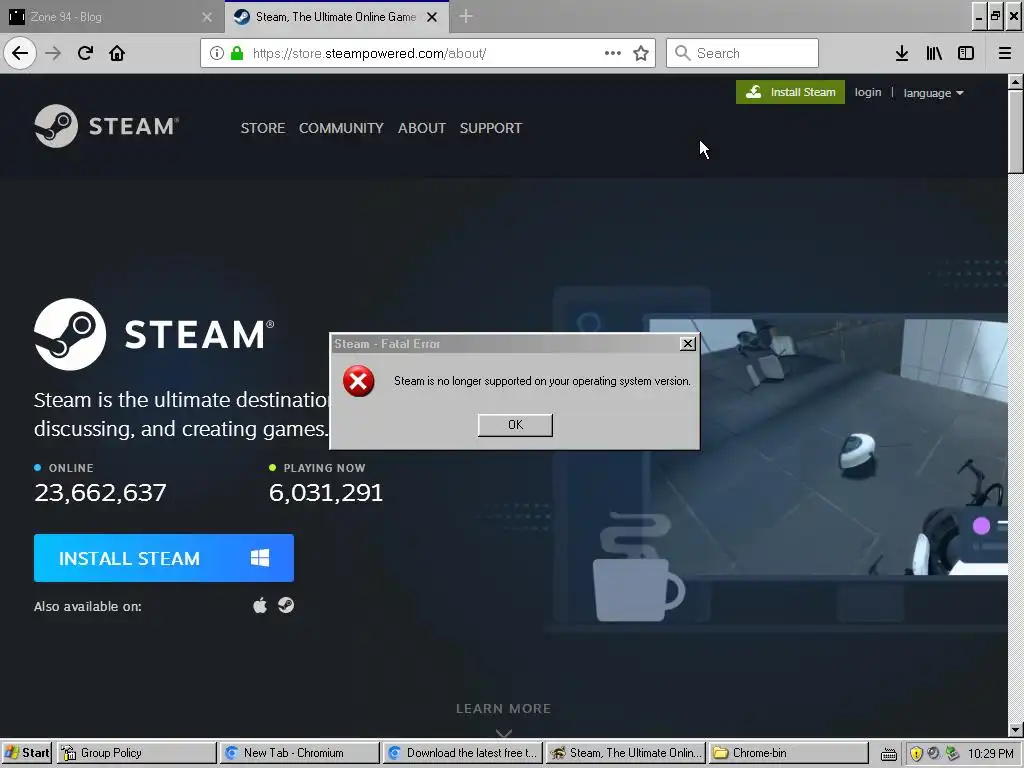Click the Steam taskbar window button
The width and height of the screenshot is (1024, 768).
[625, 753]
